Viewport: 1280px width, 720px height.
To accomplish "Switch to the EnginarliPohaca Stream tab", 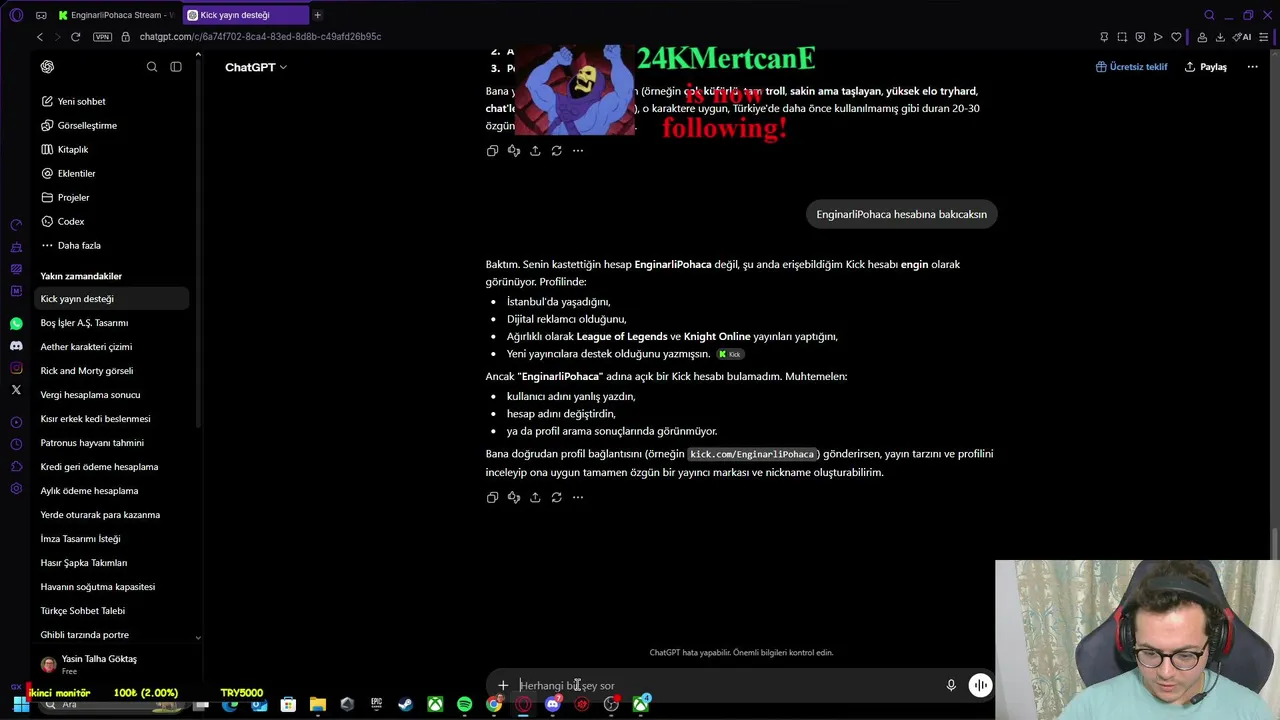I will click(117, 15).
